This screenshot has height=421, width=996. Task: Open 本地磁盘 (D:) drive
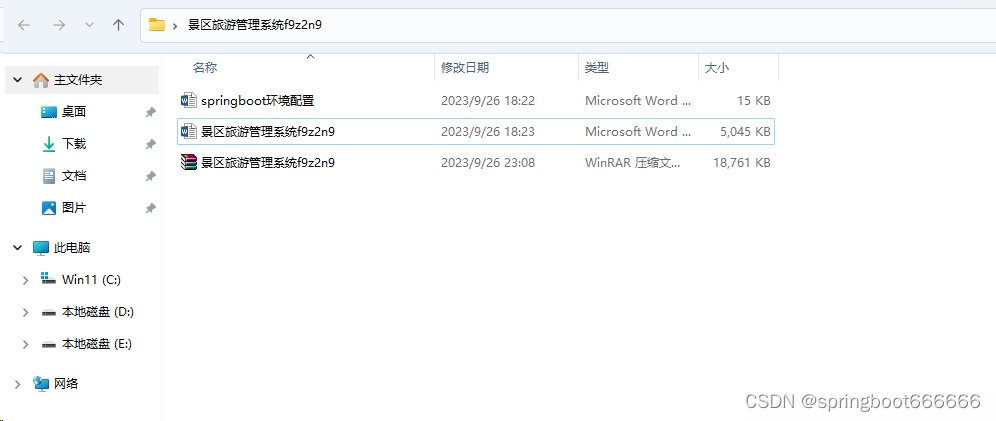pos(98,312)
